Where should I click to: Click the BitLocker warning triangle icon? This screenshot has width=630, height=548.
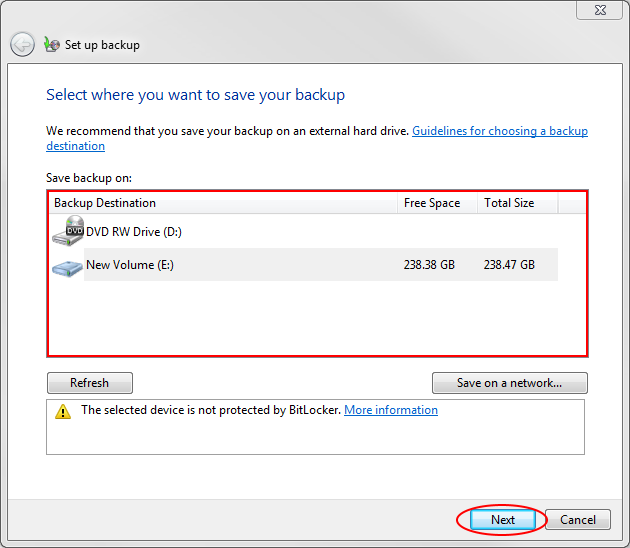pyautogui.click(x=63, y=411)
